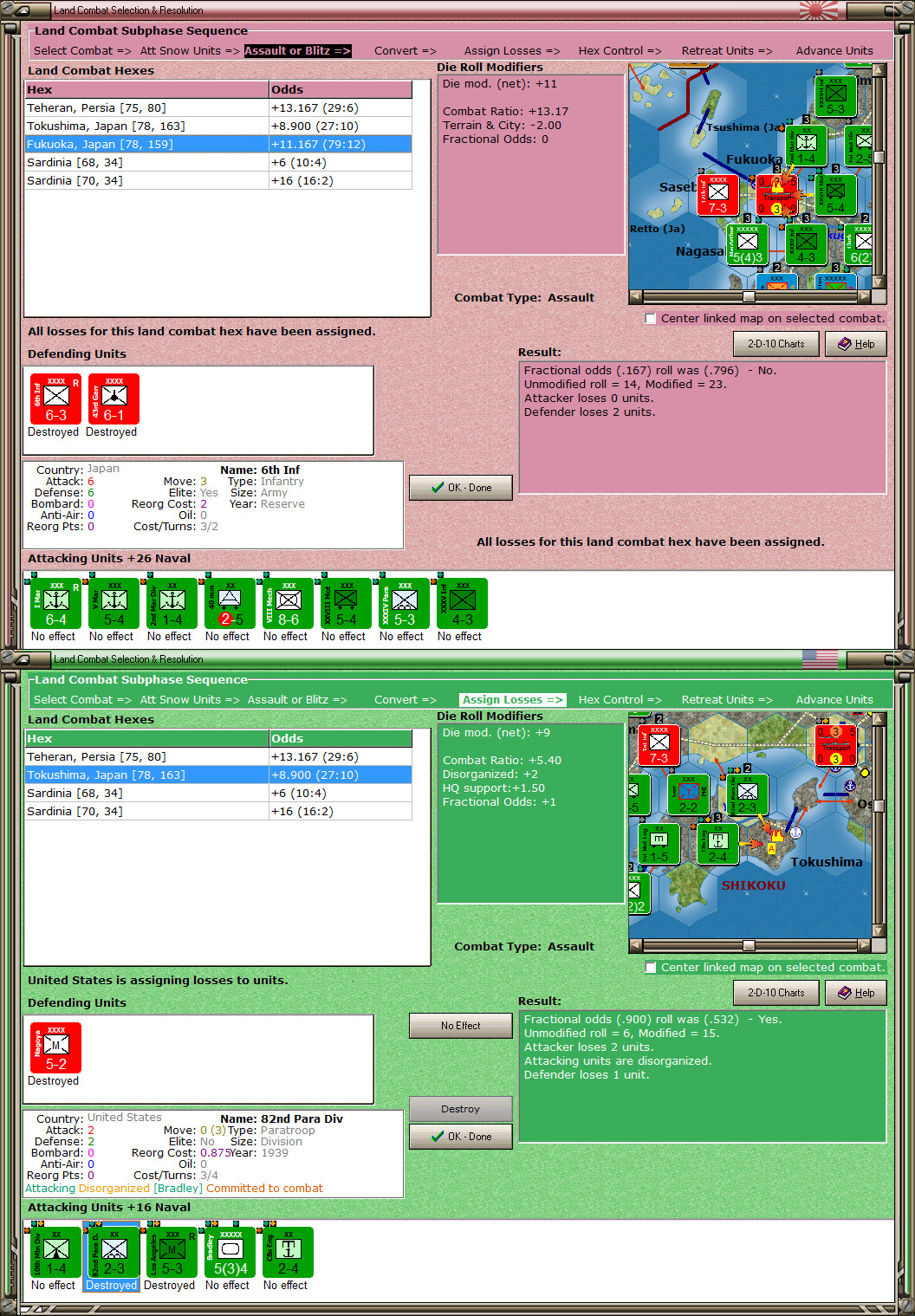Select V Mar 5-4 attacking unit counter
Image resolution: width=915 pixels, height=1316 pixels.
(114, 603)
